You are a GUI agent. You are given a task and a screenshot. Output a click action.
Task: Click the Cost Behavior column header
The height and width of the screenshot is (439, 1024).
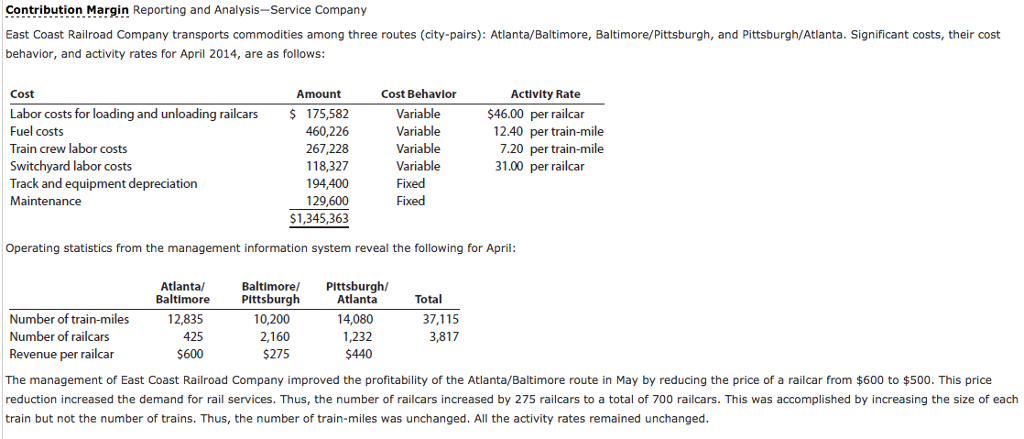click(x=418, y=94)
